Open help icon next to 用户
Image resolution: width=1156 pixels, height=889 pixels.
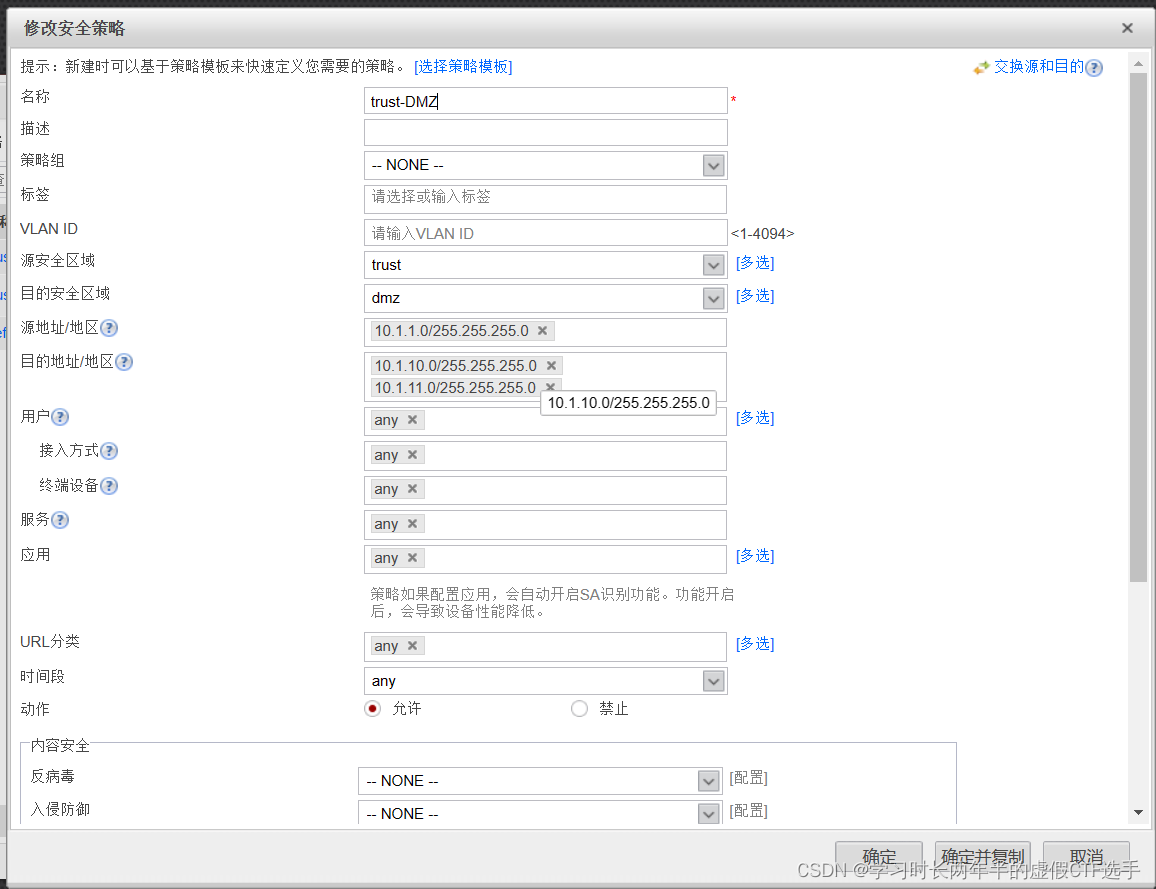(x=60, y=417)
